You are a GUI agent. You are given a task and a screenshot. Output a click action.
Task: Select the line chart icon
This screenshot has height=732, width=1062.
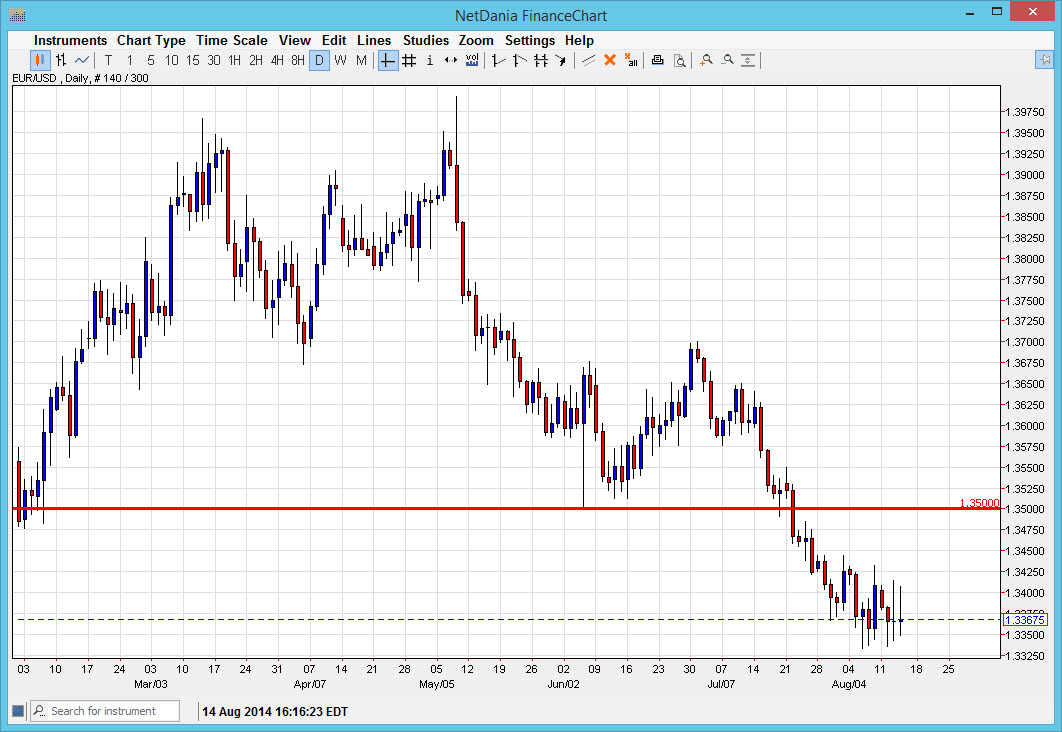[81, 60]
